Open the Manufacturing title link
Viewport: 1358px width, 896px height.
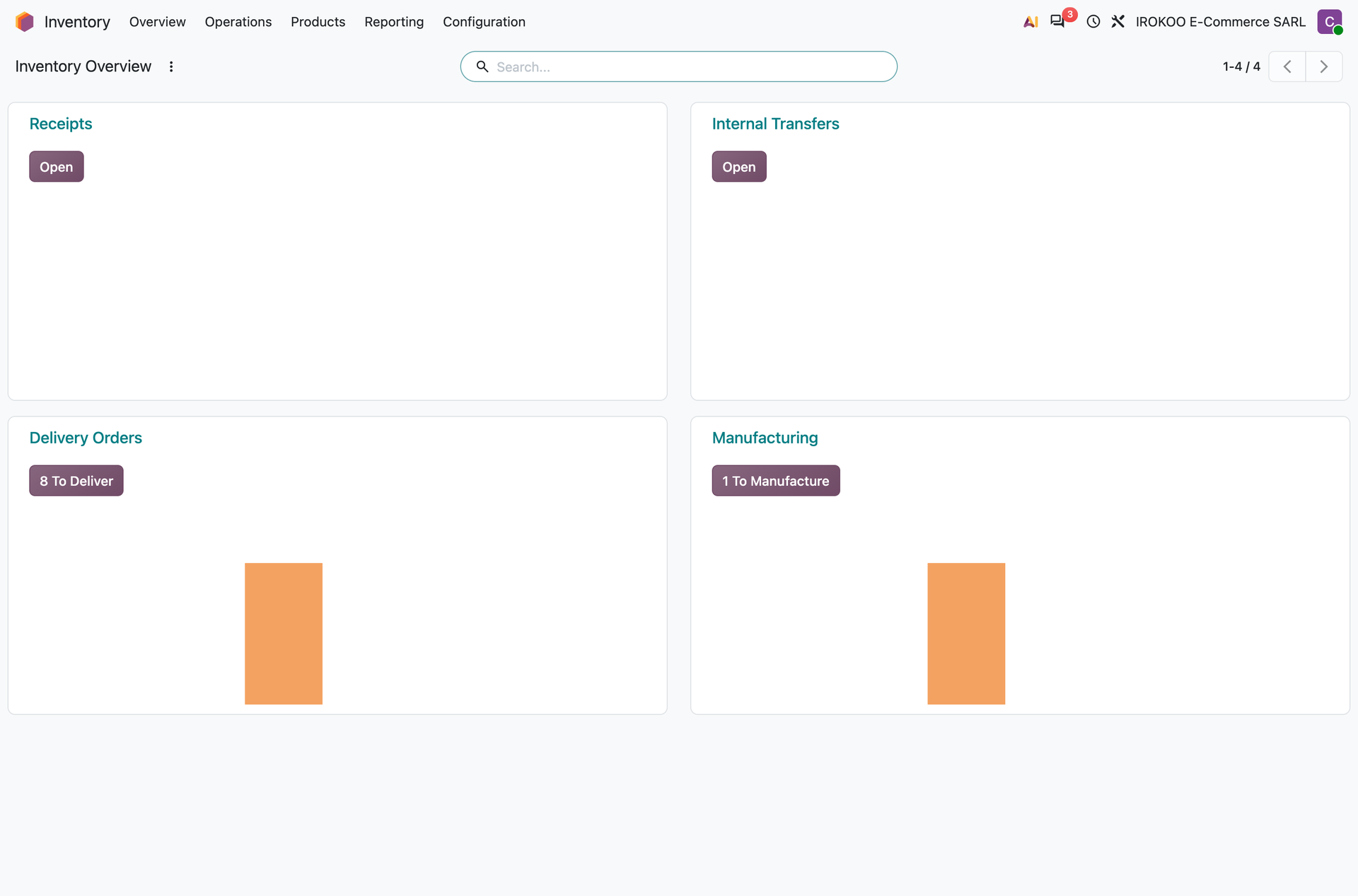pyautogui.click(x=765, y=438)
